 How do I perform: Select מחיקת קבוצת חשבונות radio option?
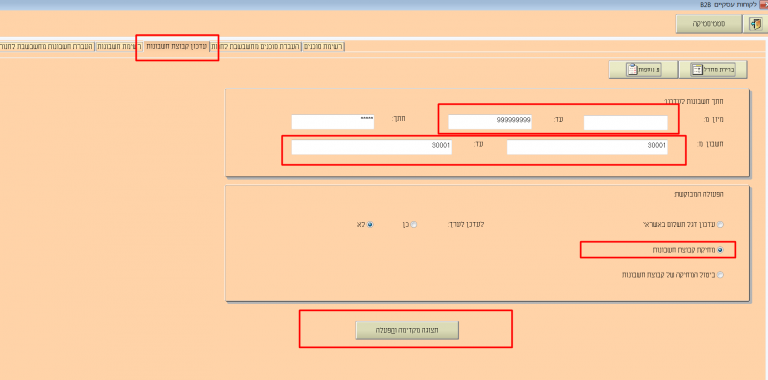coord(720,250)
